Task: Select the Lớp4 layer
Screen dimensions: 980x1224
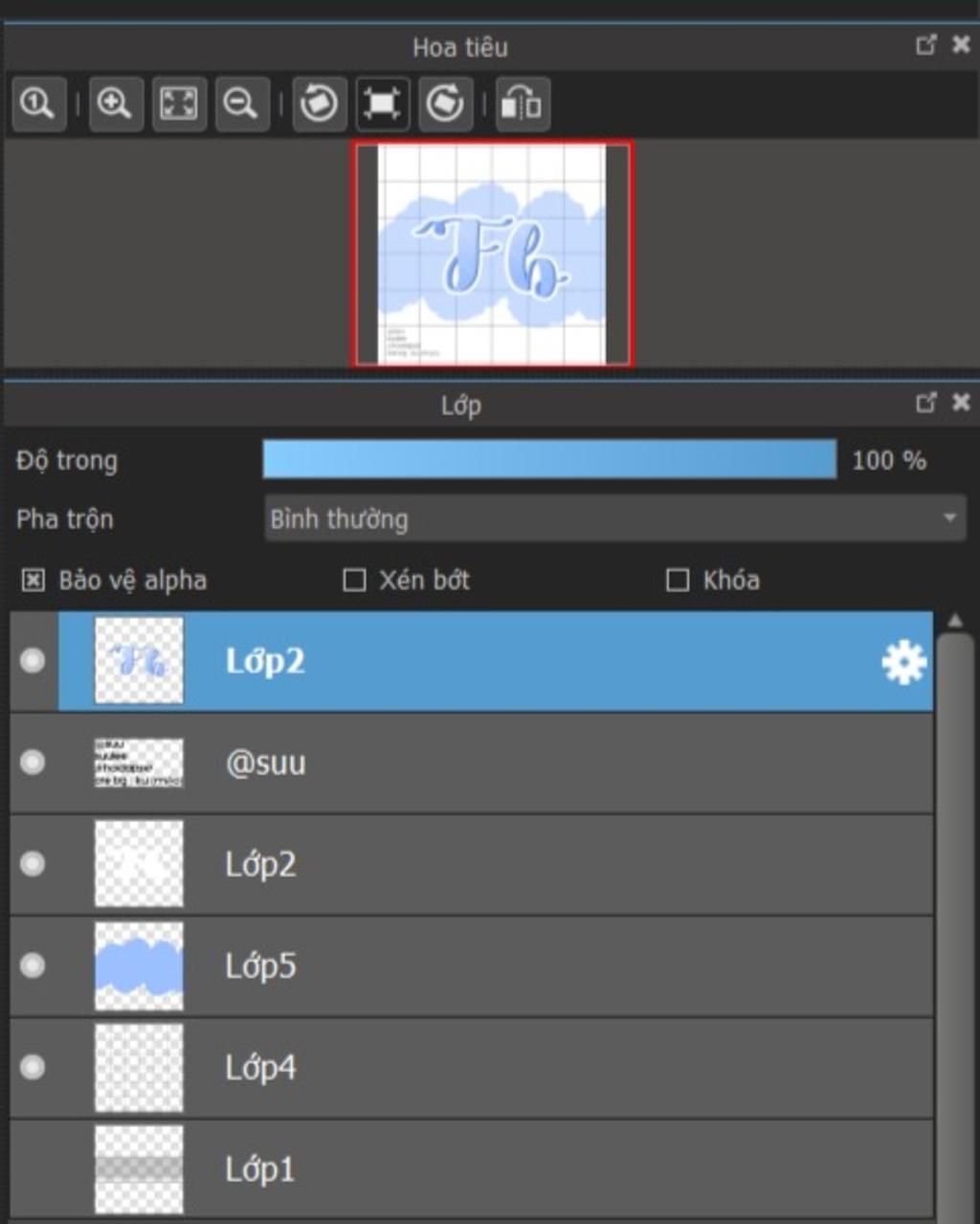Action: coord(479,1067)
